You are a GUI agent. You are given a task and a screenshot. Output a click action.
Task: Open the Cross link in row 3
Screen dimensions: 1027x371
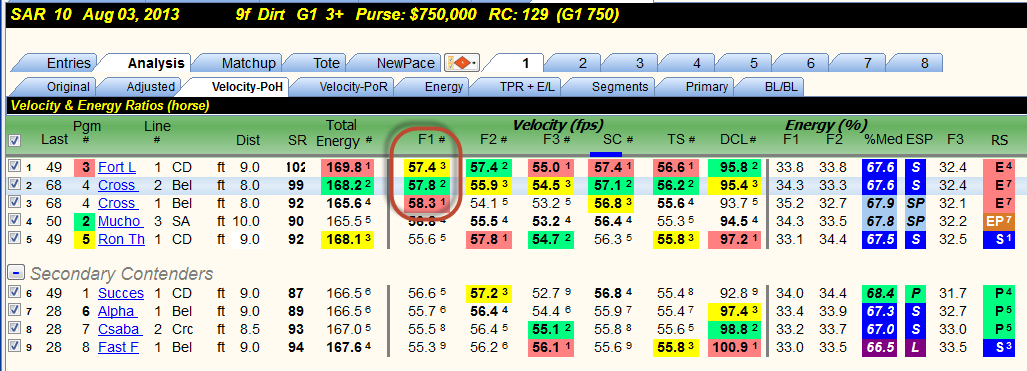click(x=117, y=203)
